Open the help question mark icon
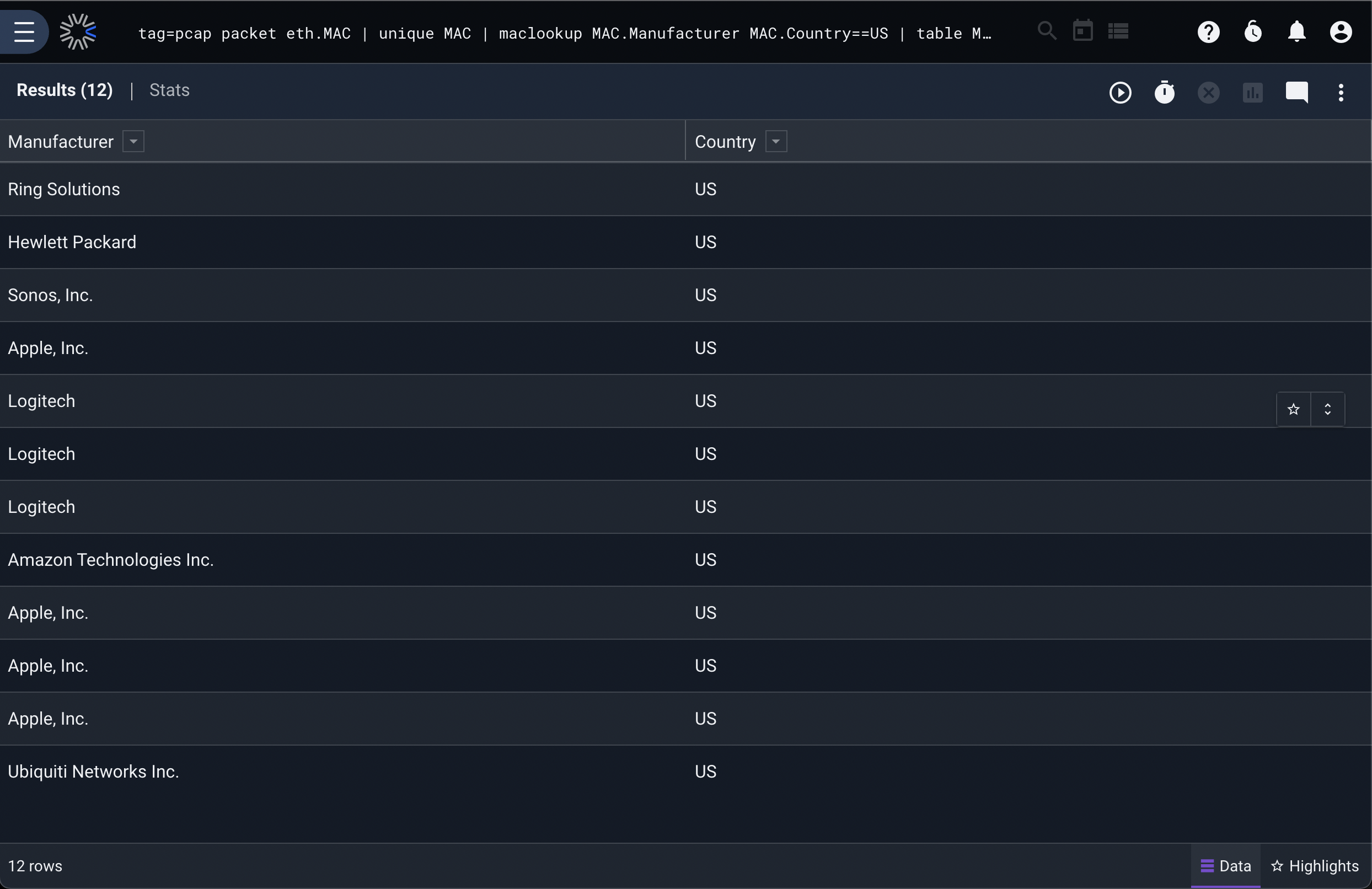Image resolution: width=1372 pixels, height=889 pixels. [1208, 31]
